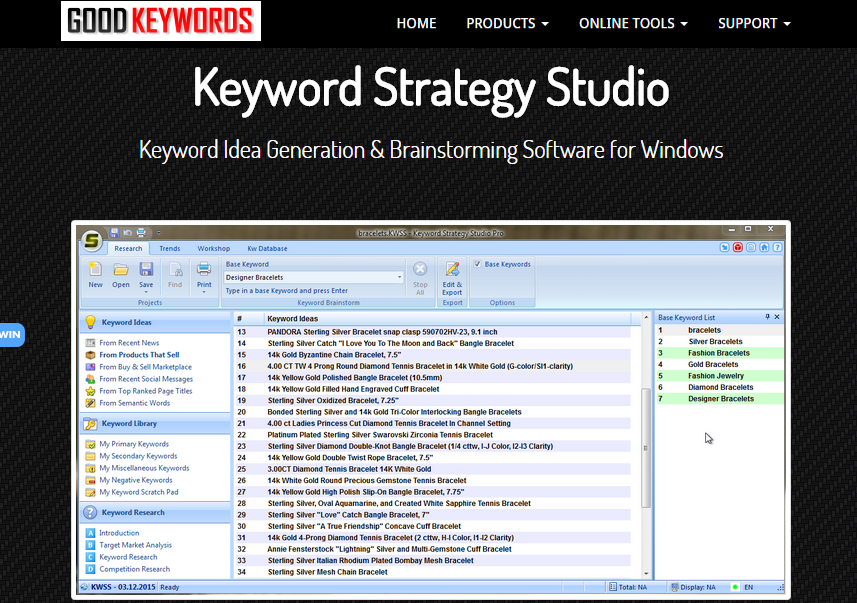The width and height of the screenshot is (857, 603).
Task: Click the round S application menu orb
Action: click(92, 240)
